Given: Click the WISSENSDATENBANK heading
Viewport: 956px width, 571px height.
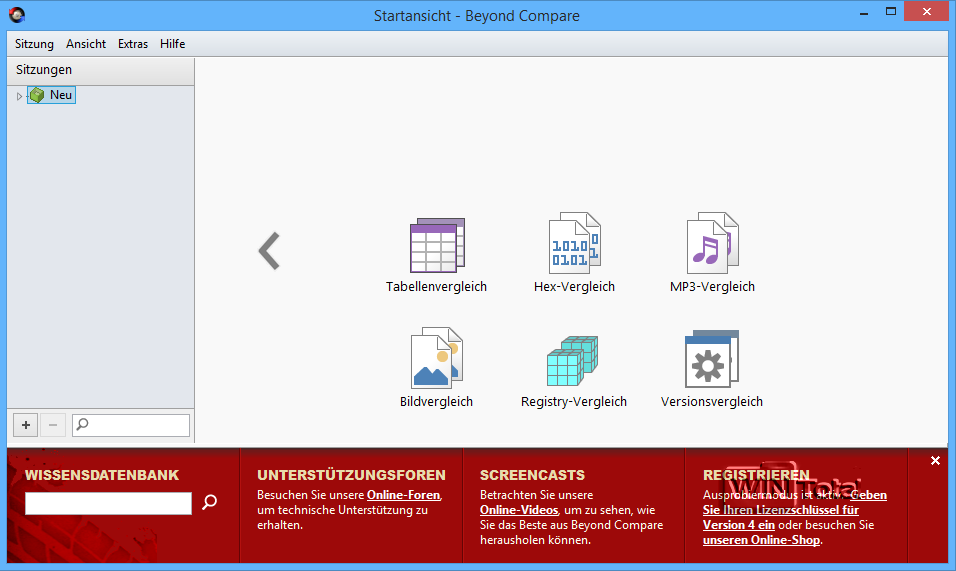Looking at the screenshot, I should pyautogui.click(x=102, y=475).
